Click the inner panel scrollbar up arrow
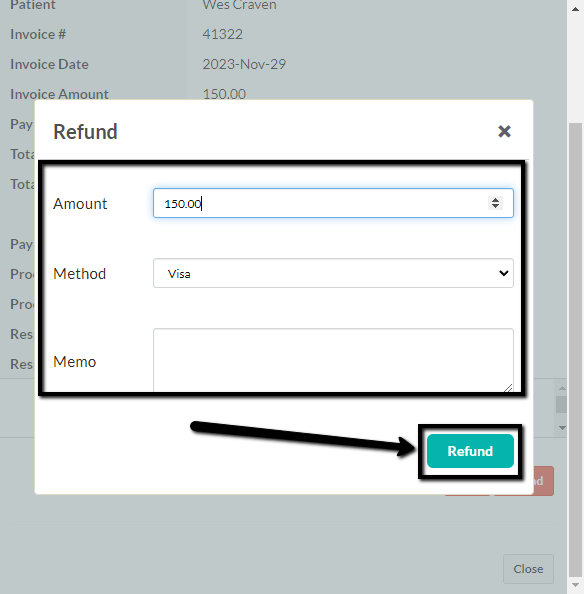The height and width of the screenshot is (594, 584). pos(562,388)
